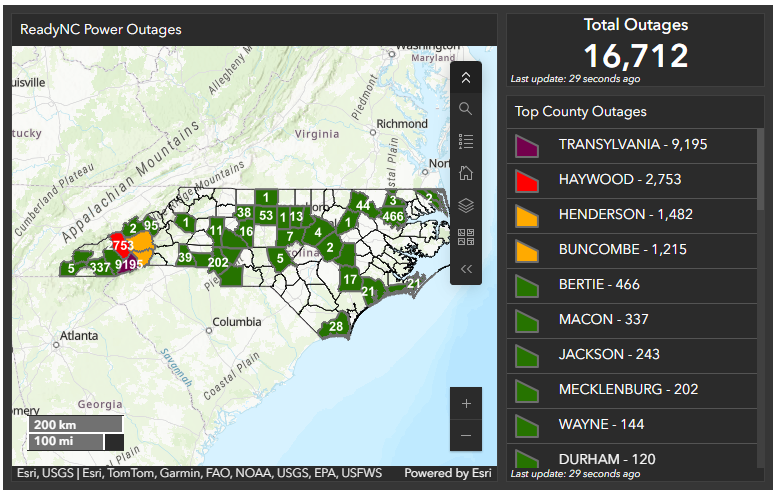Click the Bertie county marker showing 466
This screenshot has width=782, height=495.
click(393, 216)
